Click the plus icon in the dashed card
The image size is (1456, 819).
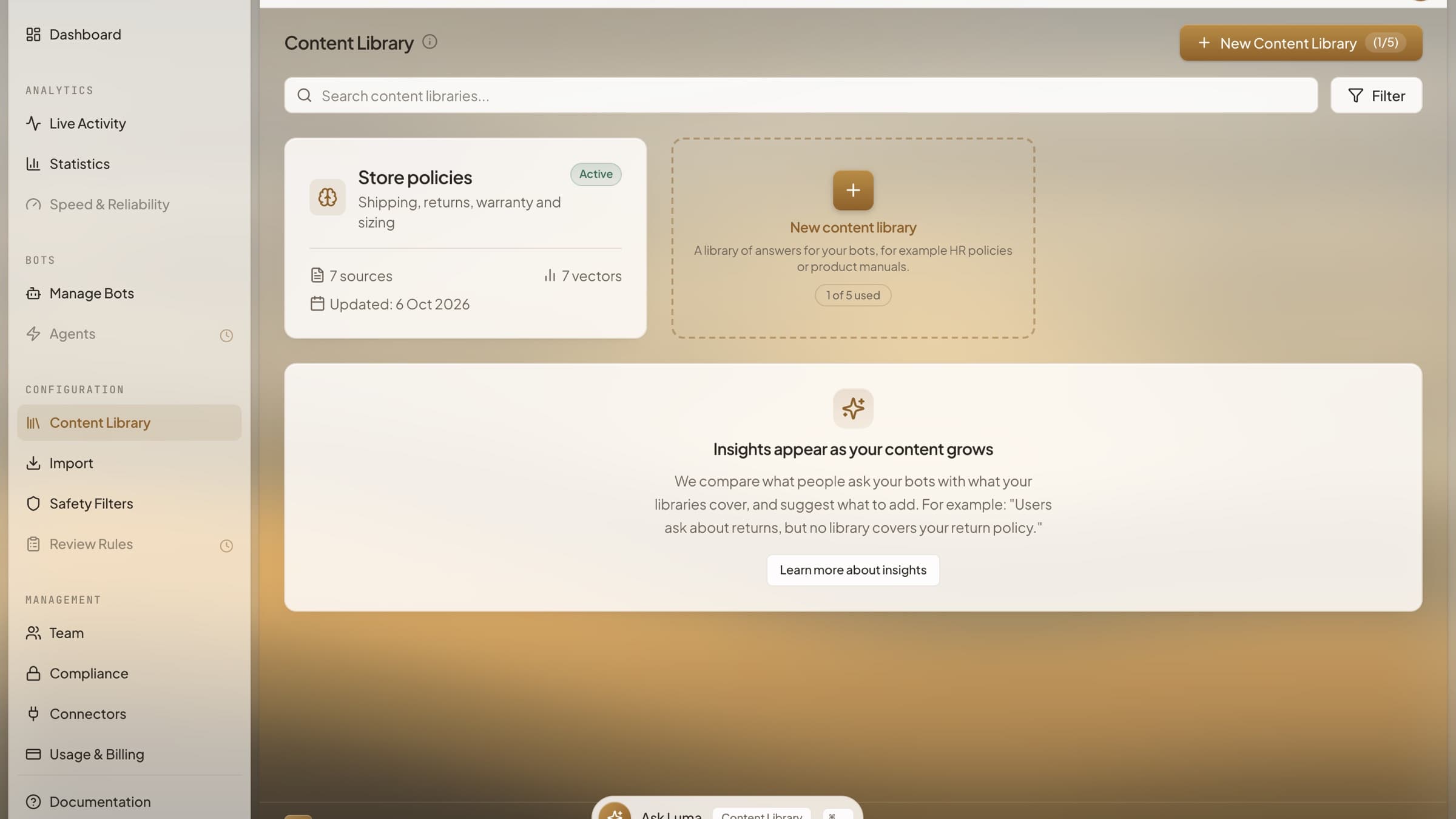tap(853, 190)
